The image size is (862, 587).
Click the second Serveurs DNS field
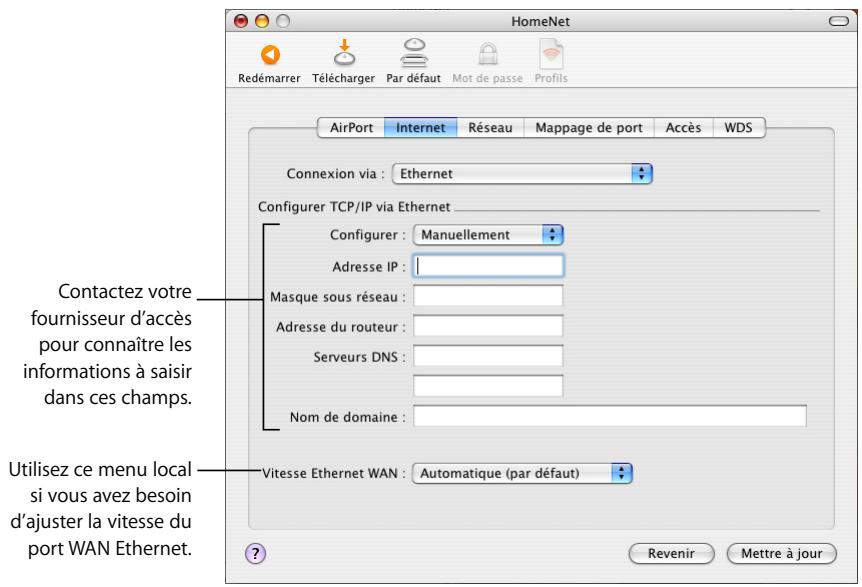[x=488, y=386]
